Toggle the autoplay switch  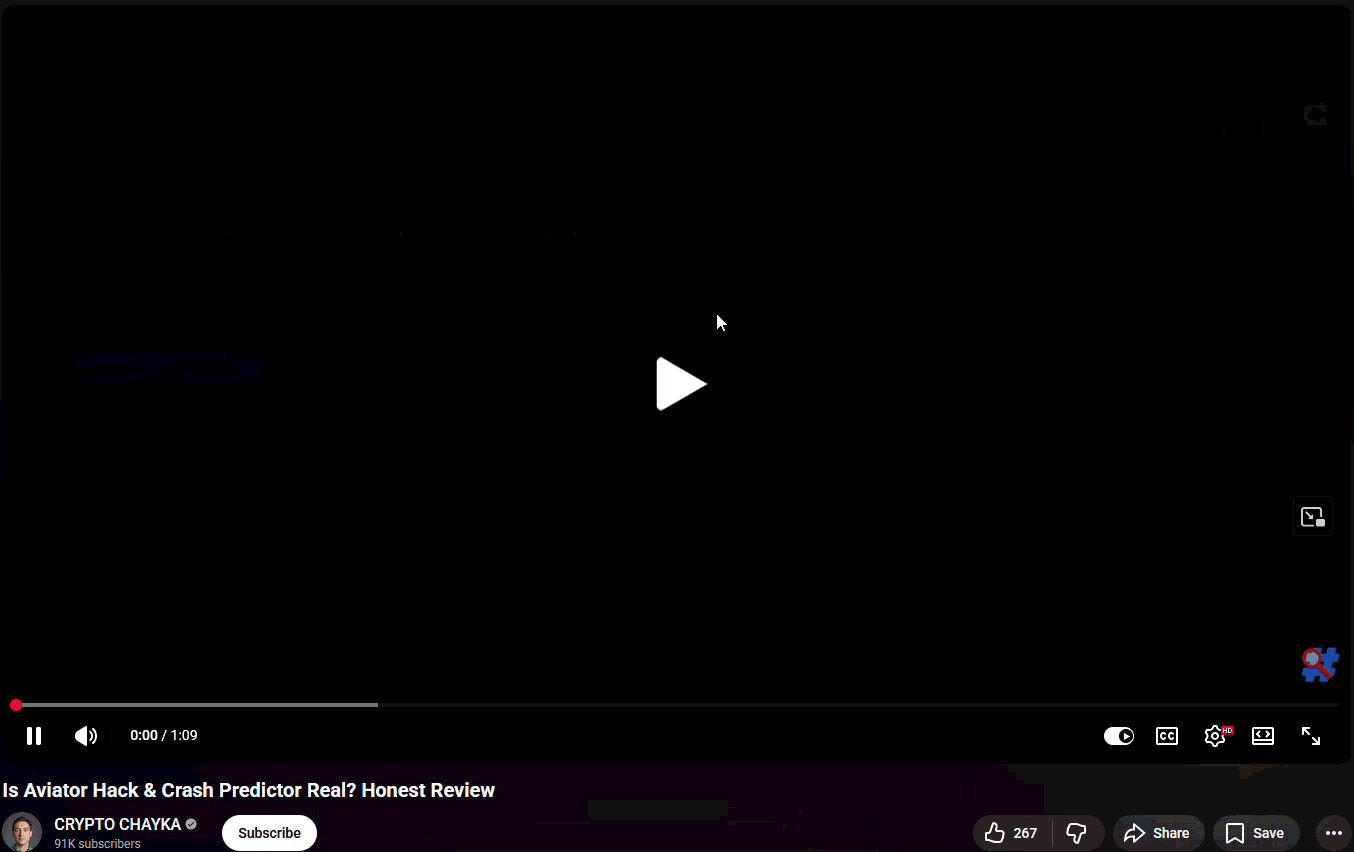pyautogui.click(x=1119, y=736)
